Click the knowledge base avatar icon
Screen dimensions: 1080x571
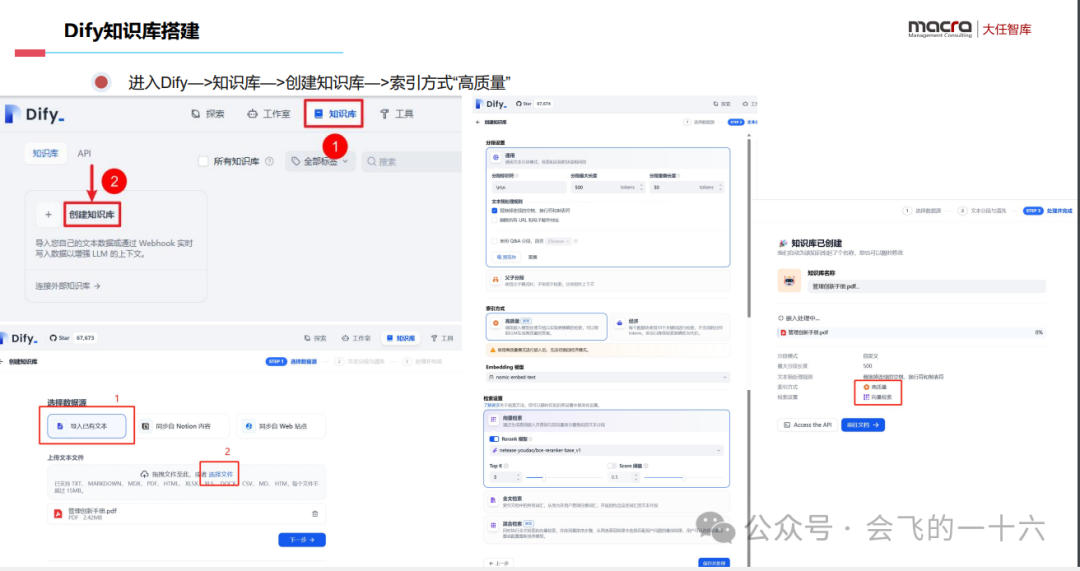click(789, 281)
